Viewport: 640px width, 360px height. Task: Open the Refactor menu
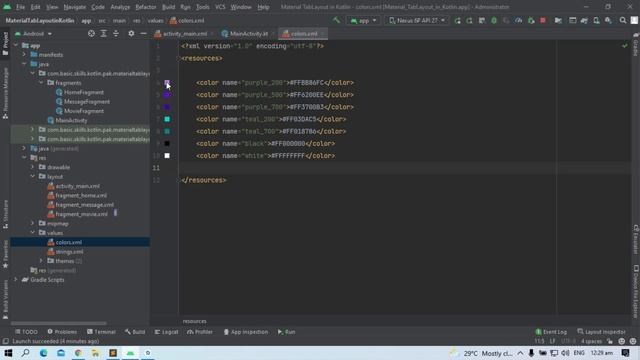click(146, 7)
